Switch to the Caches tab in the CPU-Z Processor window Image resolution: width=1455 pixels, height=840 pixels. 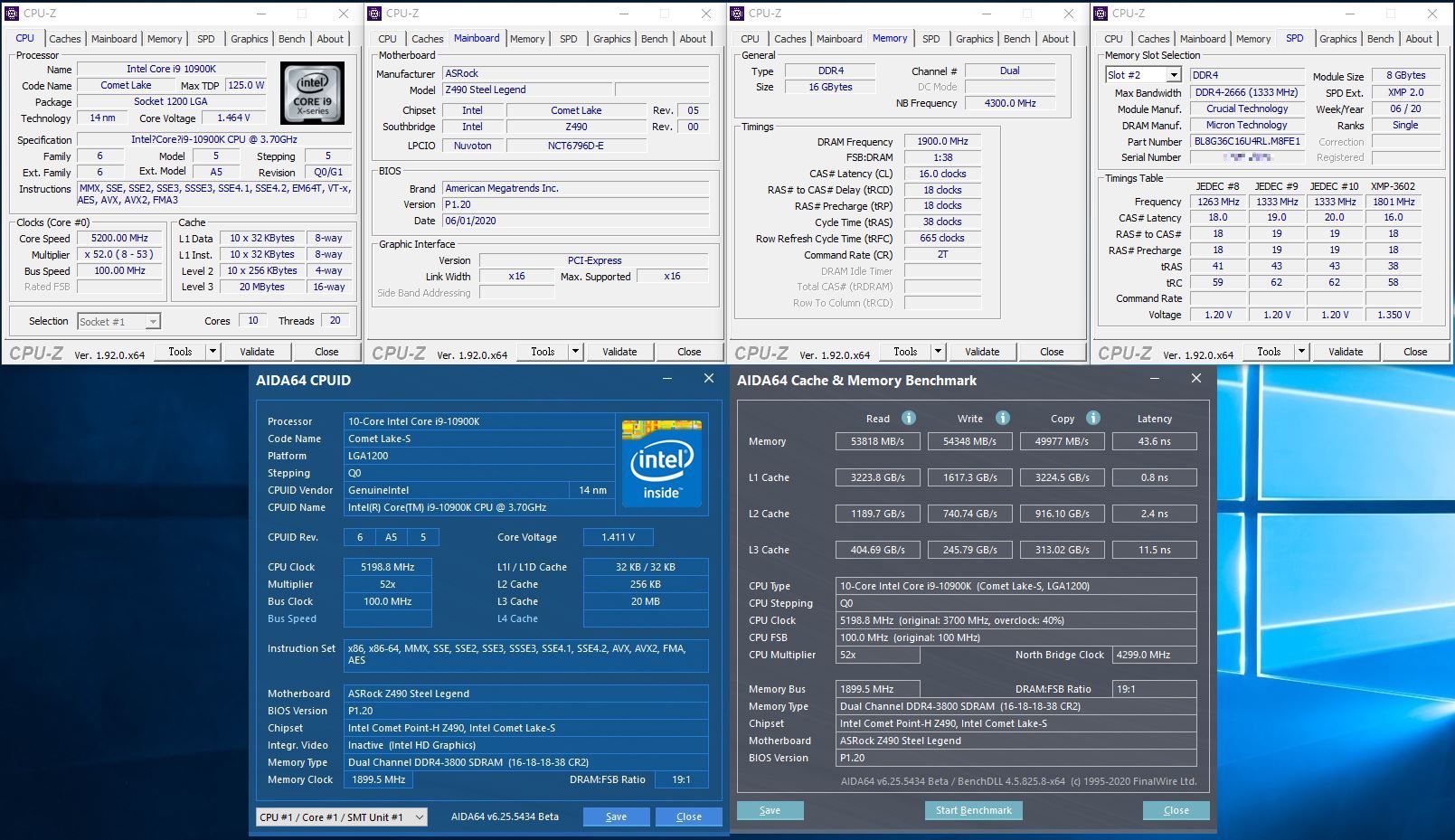(65, 39)
